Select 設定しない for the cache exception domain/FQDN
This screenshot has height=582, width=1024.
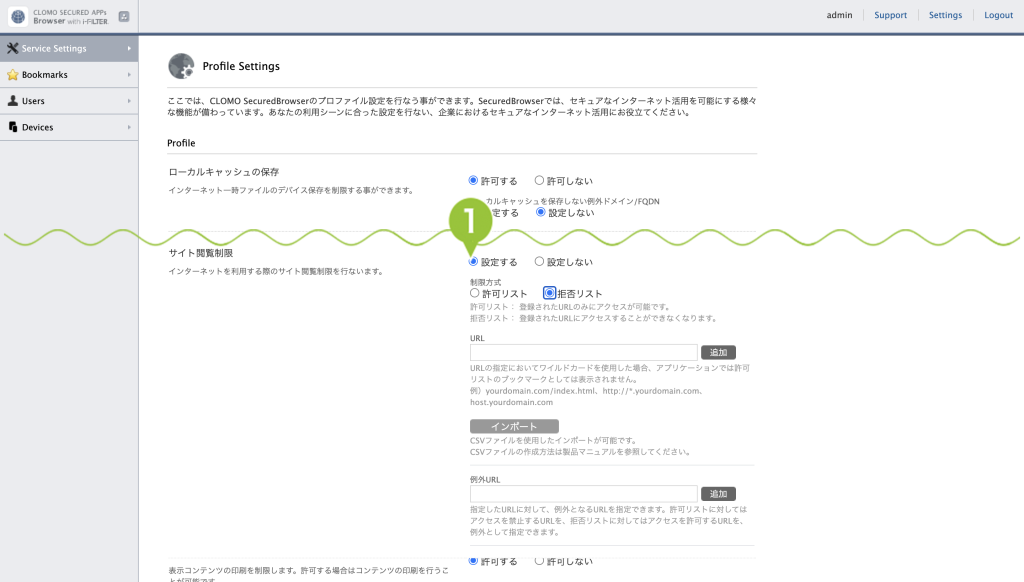(541, 212)
